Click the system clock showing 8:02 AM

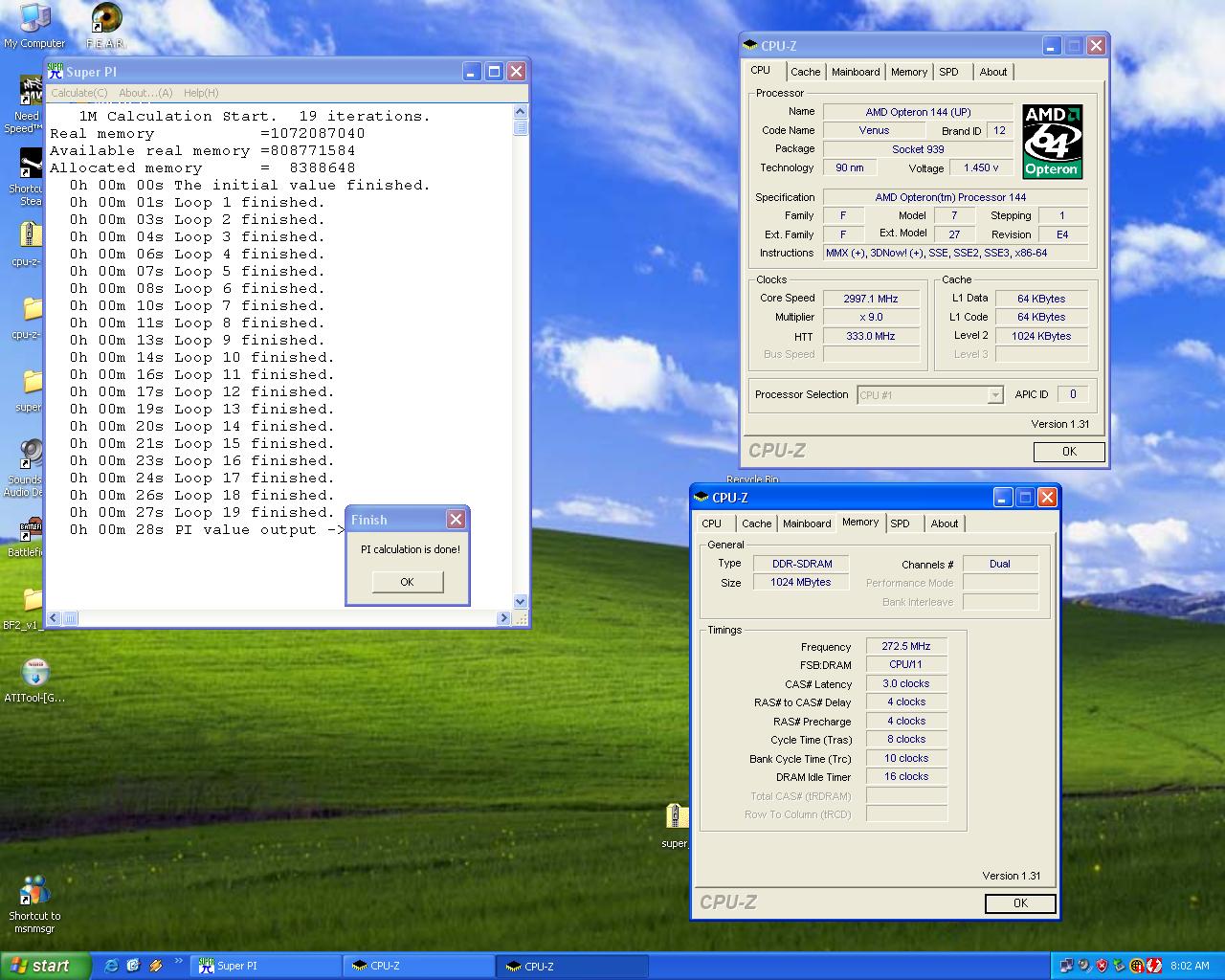[1190, 967]
